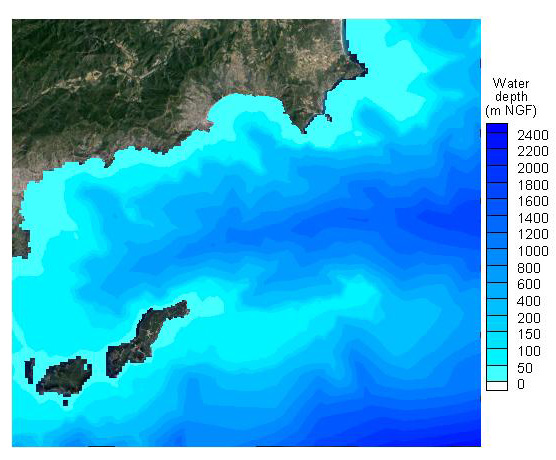556x460 pixels.
Task: Click the eastern cape tip of the mainland
Action: (362, 70)
